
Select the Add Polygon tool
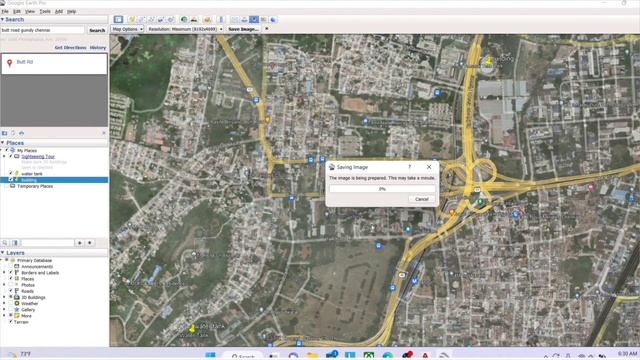141,19
